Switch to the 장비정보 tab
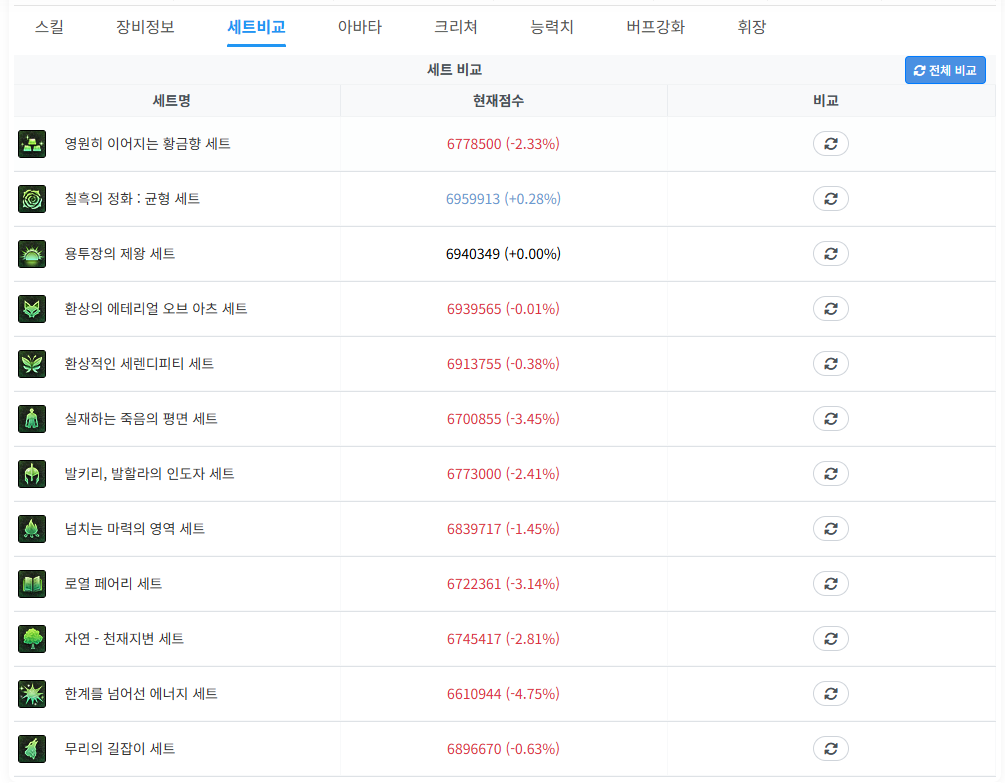Image resolution: width=1005 pixels, height=783 pixels. pos(145,27)
